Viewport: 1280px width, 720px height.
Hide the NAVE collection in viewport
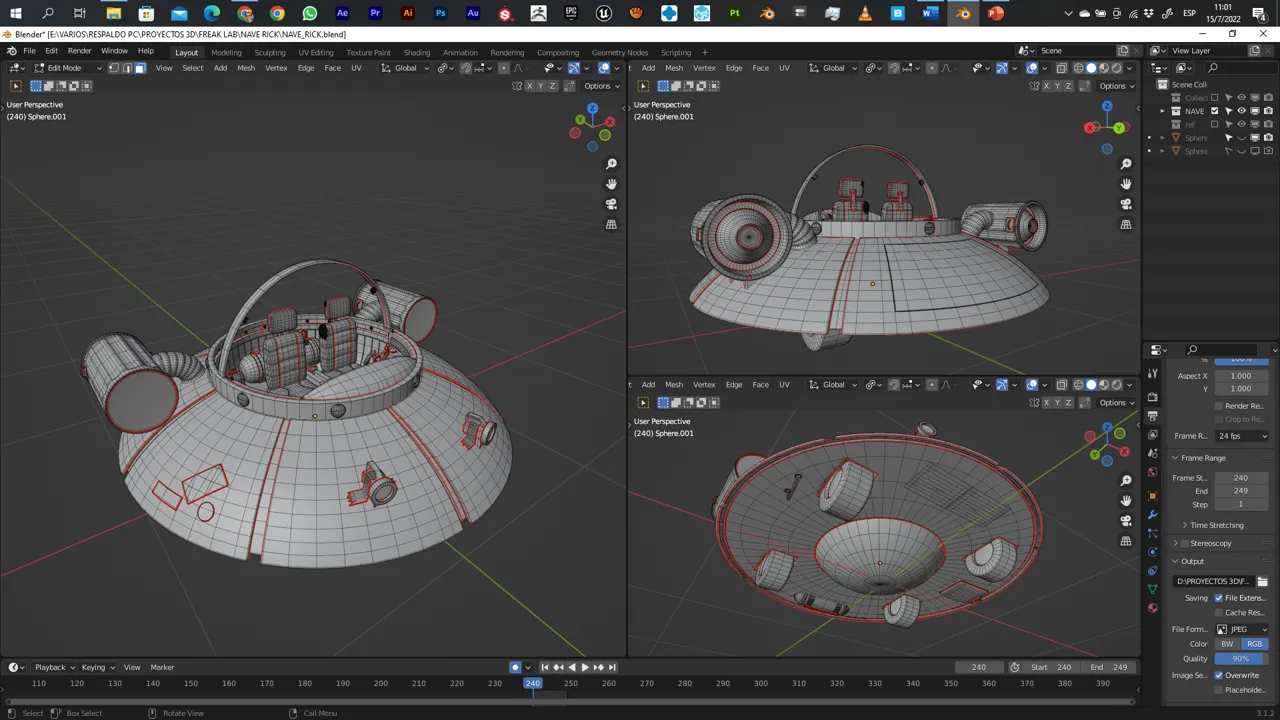(x=1241, y=111)
